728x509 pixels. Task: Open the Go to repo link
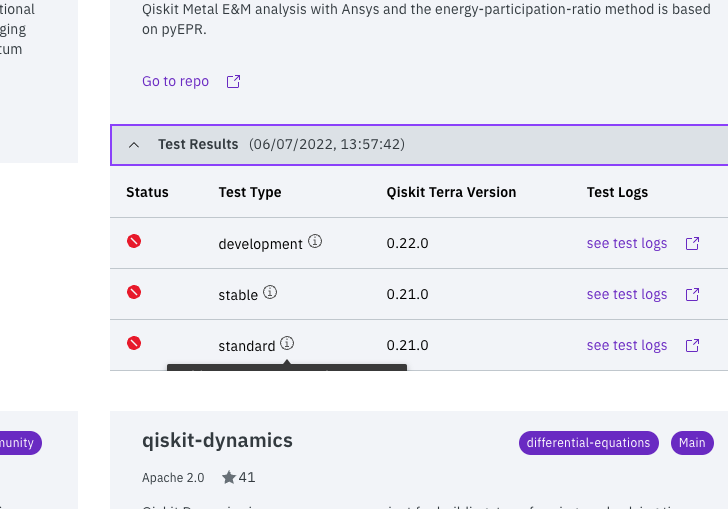click(176, 81)
